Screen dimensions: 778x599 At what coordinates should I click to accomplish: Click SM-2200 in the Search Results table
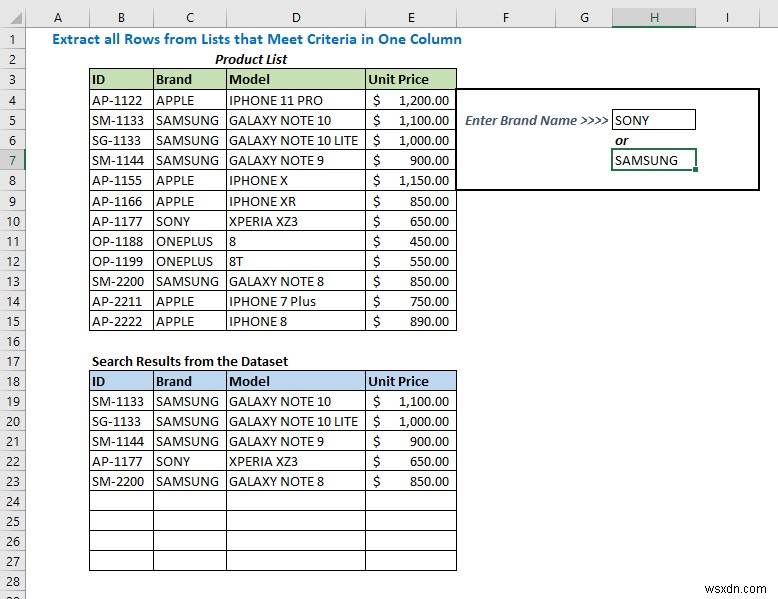[x=122, y=481]
